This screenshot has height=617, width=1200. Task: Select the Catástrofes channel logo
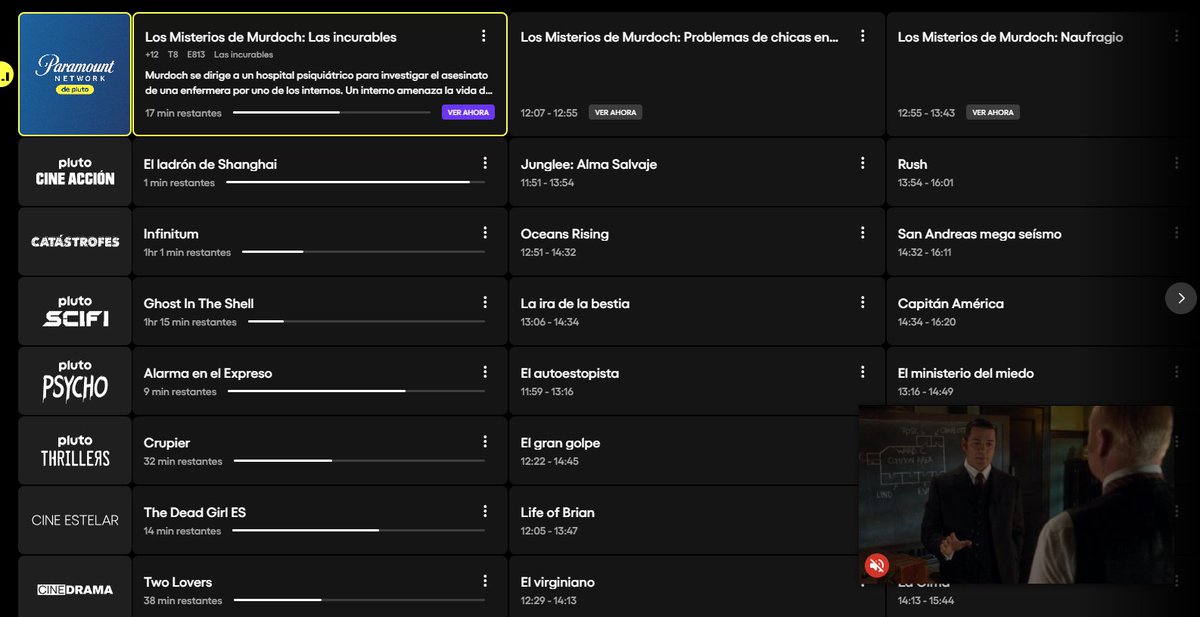(75, 242)
